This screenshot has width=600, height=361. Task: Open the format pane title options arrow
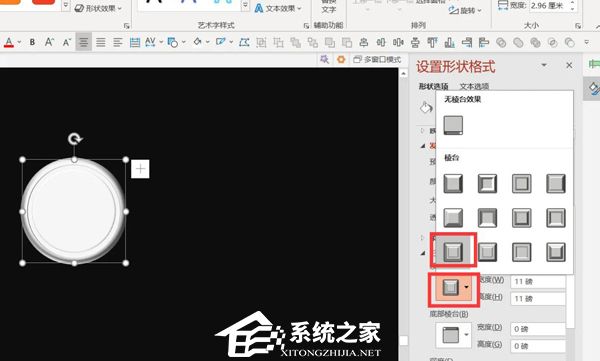pos(544,65)
